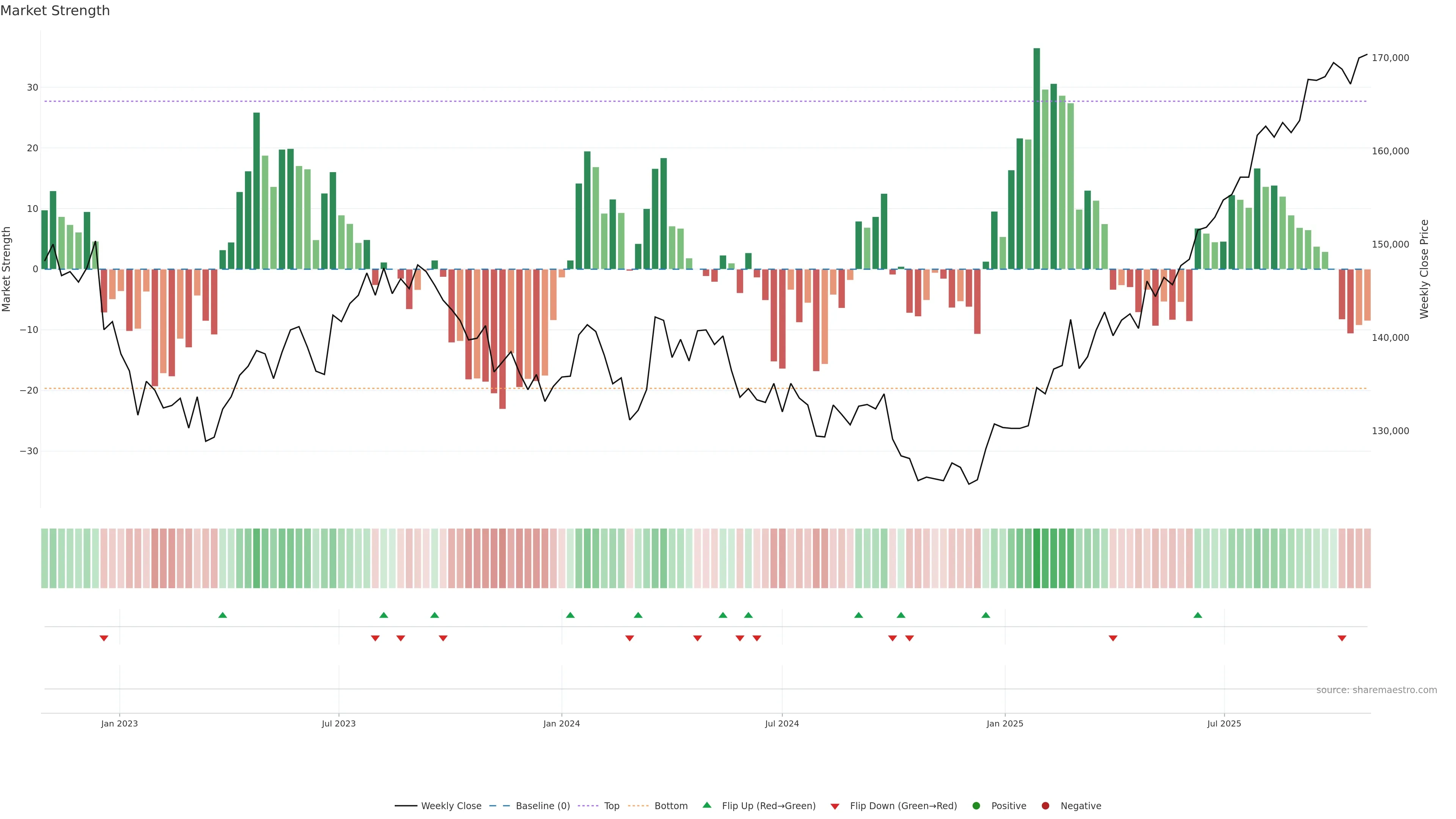
Task: Click the green Positive legend dot
Action: [976, 806]
